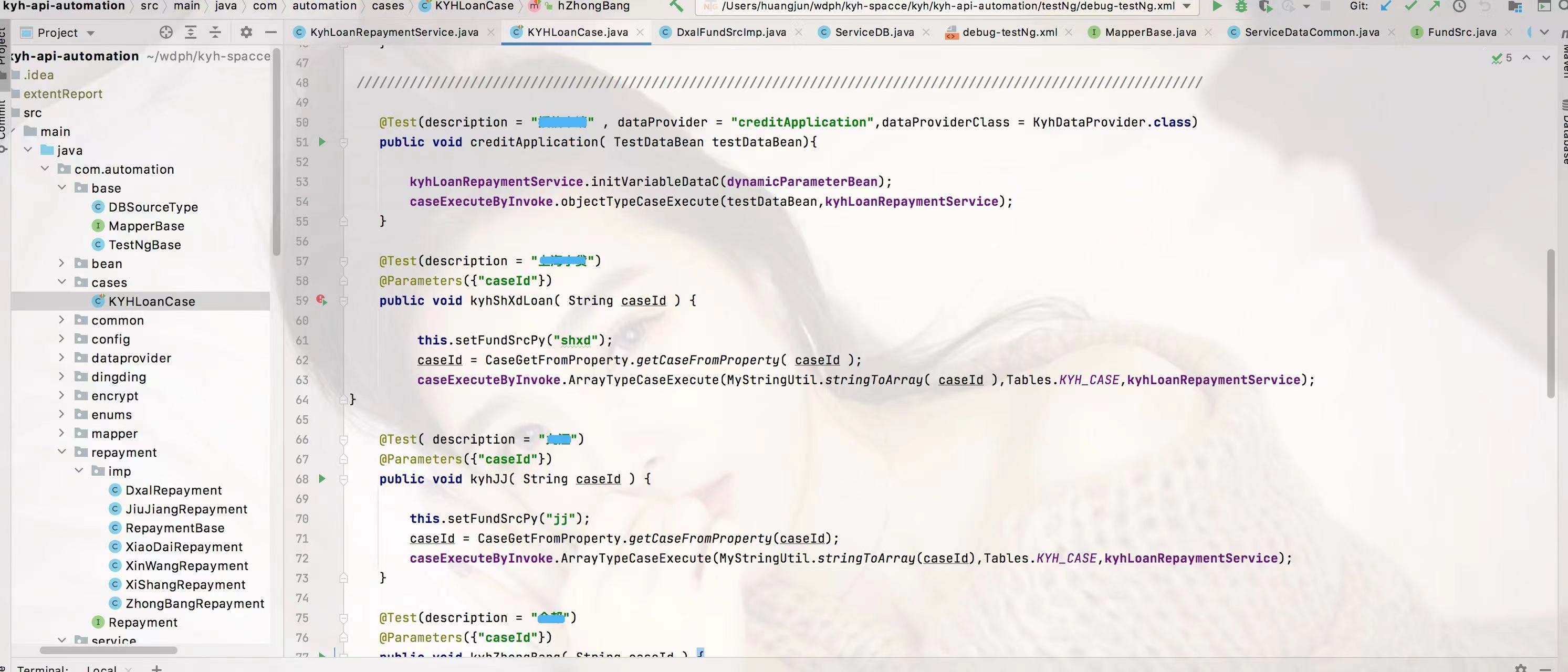Viewport: 1568px width, 672px height.
Task: Add a new terminal session with plus button
Action: coord(156,668)
